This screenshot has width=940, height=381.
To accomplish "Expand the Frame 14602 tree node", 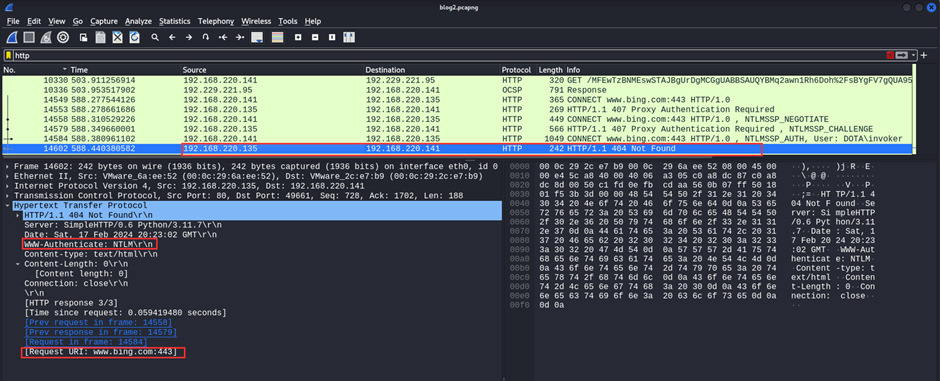I will pyautogui.click(x=7, y=166).
